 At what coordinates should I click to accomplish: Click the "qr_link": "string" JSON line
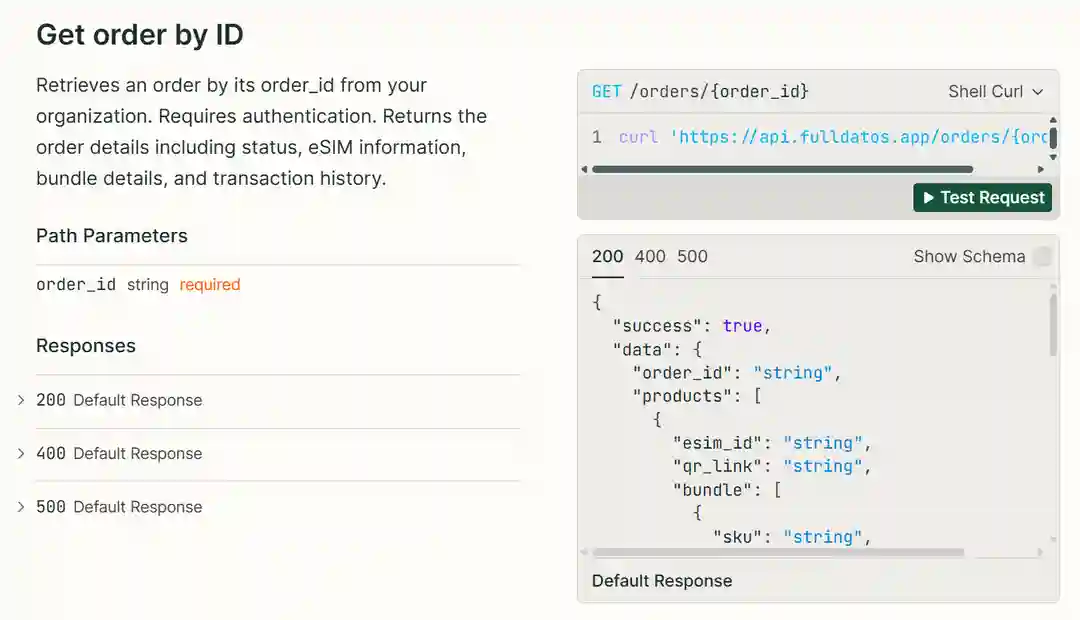(x=772, y=466)
